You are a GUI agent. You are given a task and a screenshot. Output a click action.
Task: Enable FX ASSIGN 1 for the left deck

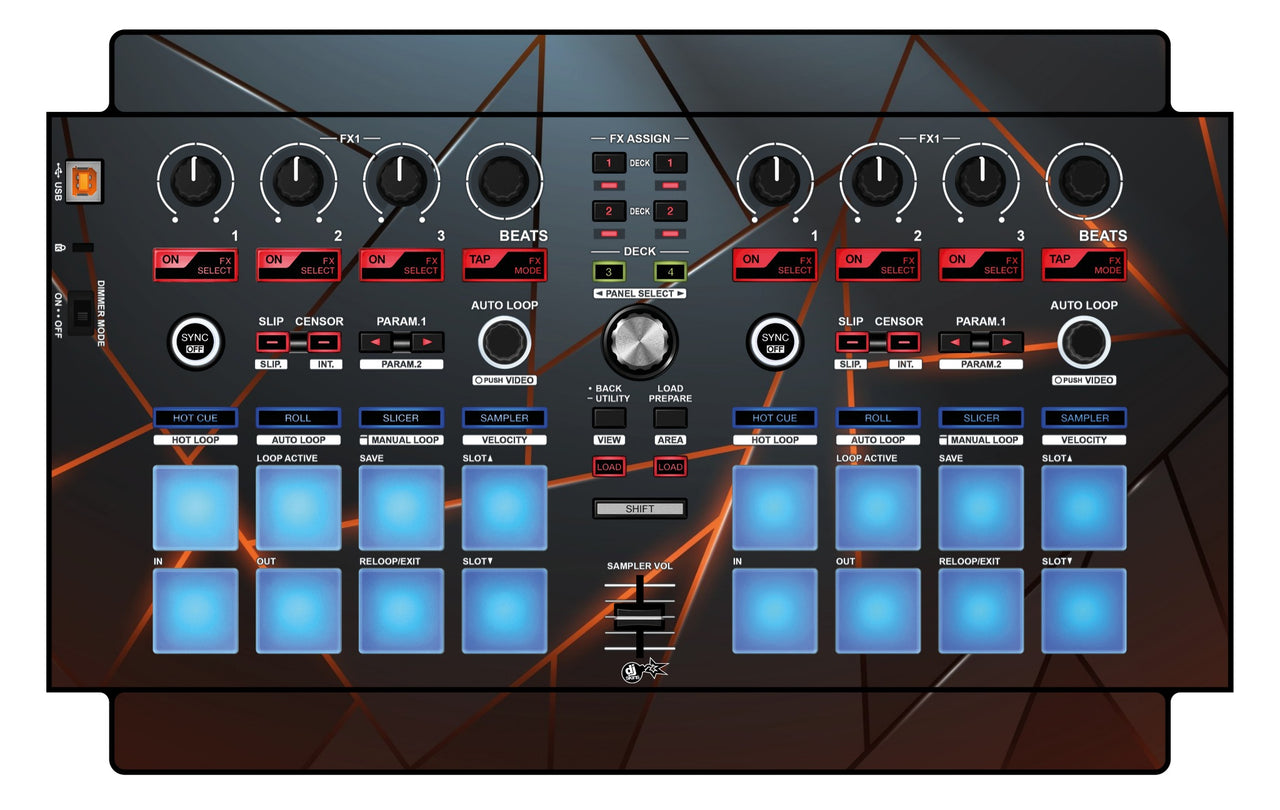point(610,163)
